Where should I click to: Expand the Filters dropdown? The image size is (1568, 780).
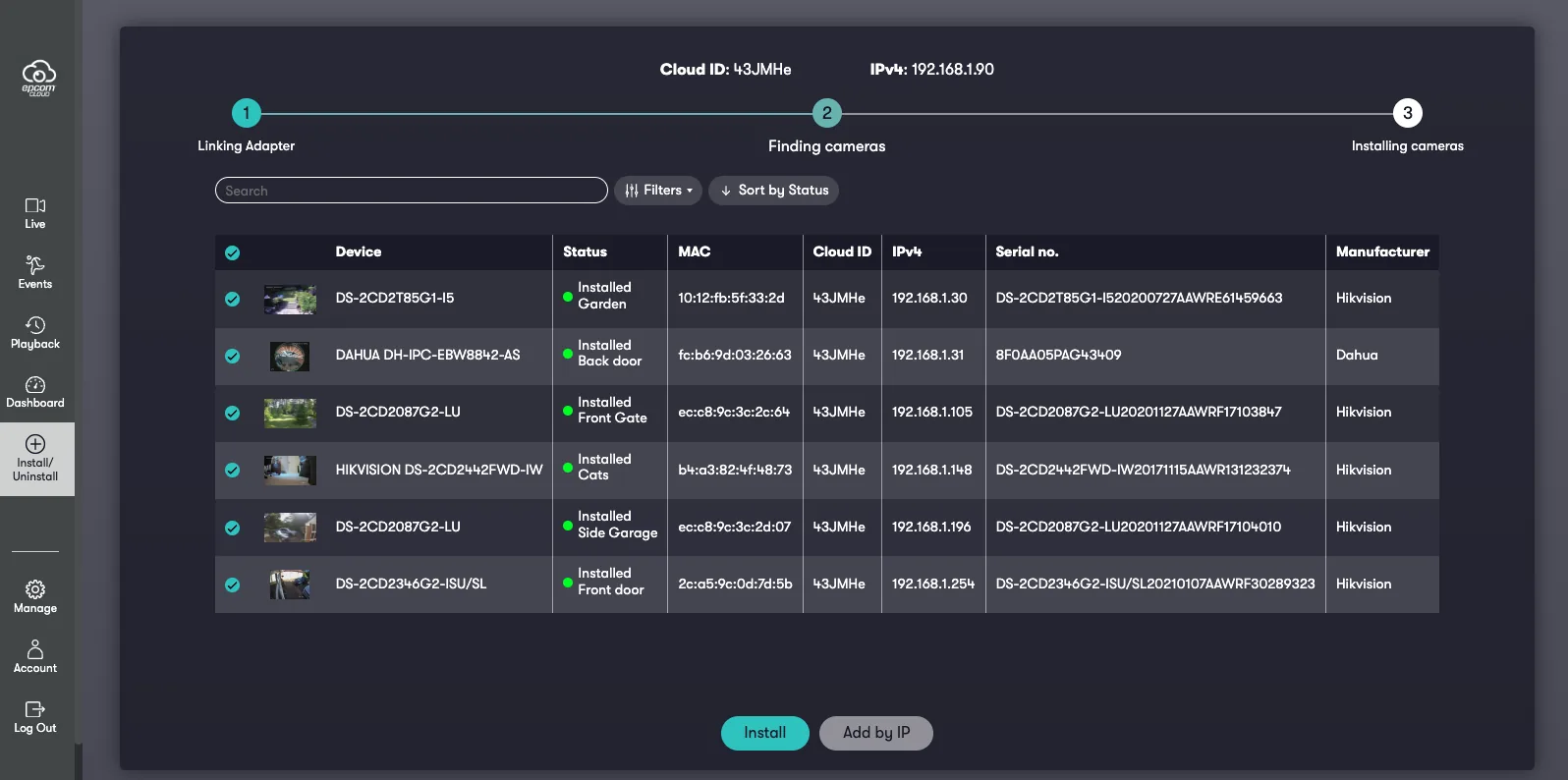coord(658,191)
